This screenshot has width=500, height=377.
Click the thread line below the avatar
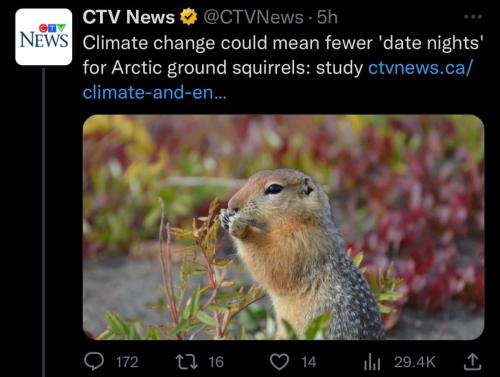click(43, 222)
